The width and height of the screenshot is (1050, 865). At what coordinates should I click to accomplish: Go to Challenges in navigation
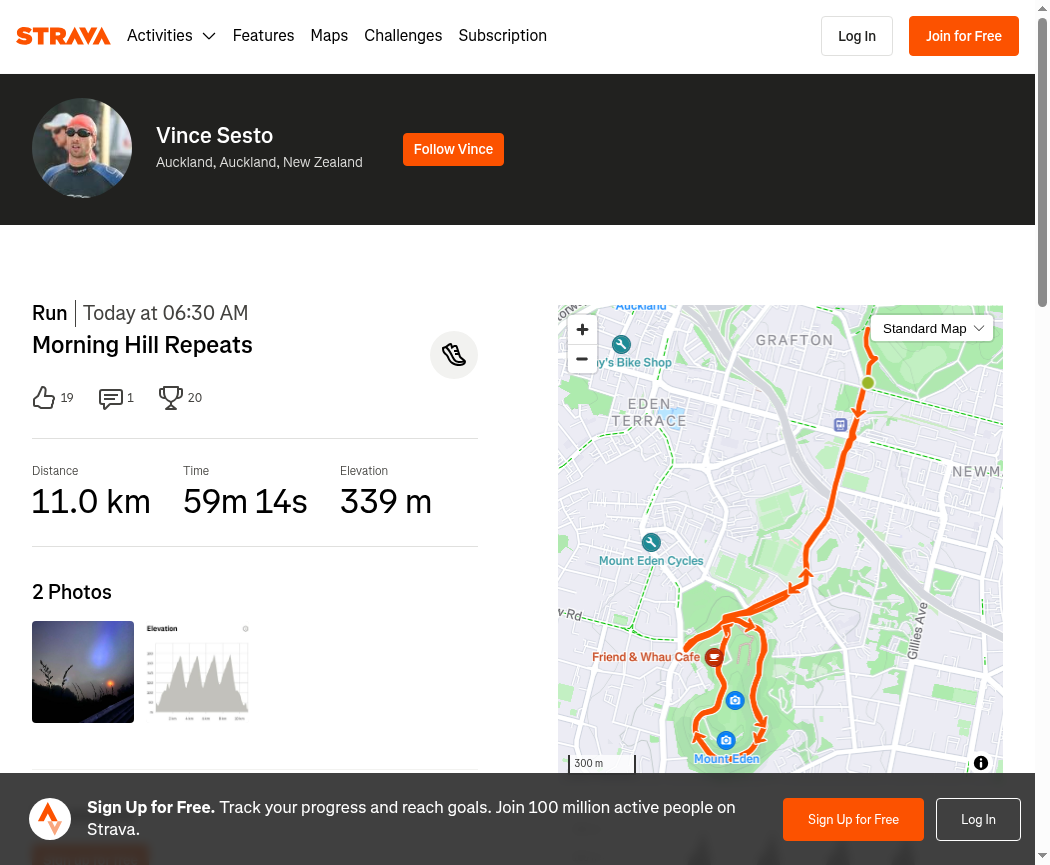(x=403, y=36)
